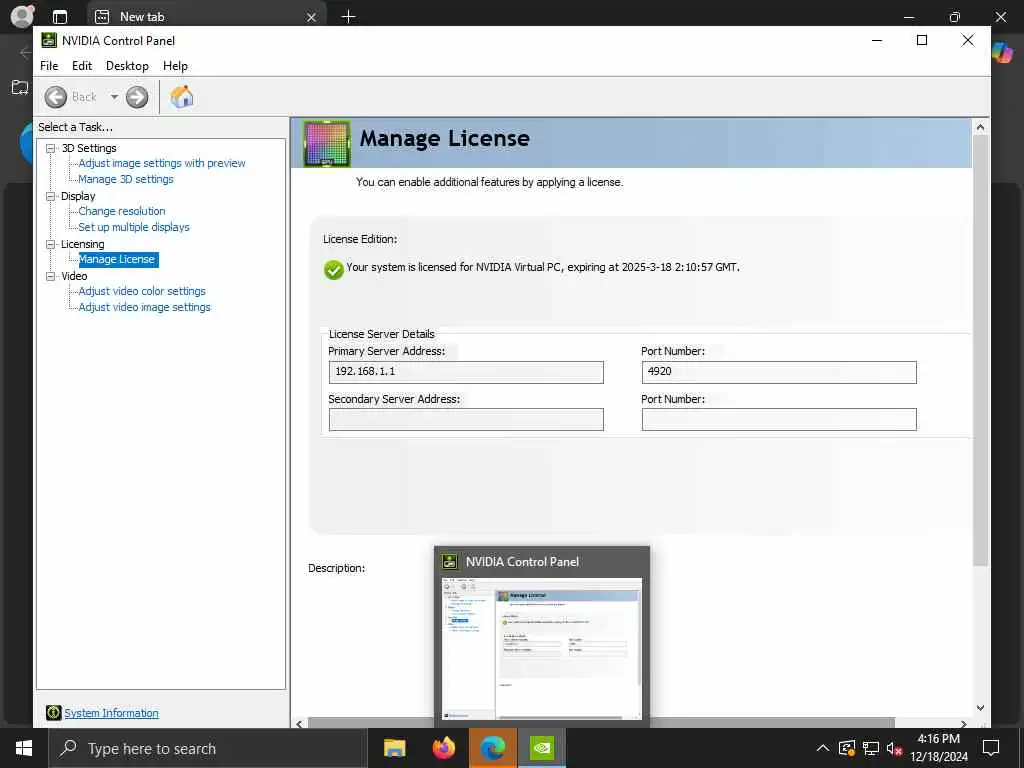Click the vertical scrollbar down arrow
1024x768 pixels.
point(980,708)
